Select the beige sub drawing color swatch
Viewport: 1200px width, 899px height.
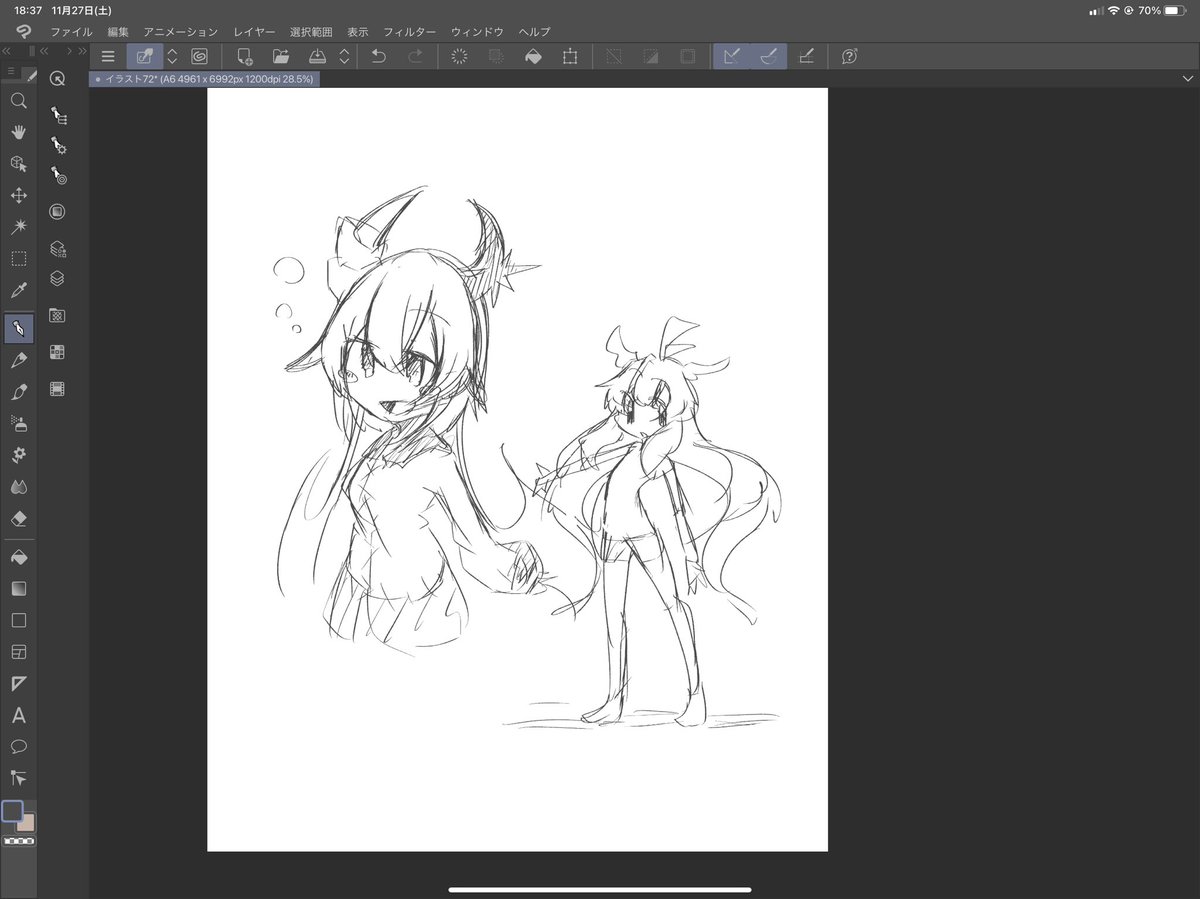pyautogui.click(x=27, y=823)
